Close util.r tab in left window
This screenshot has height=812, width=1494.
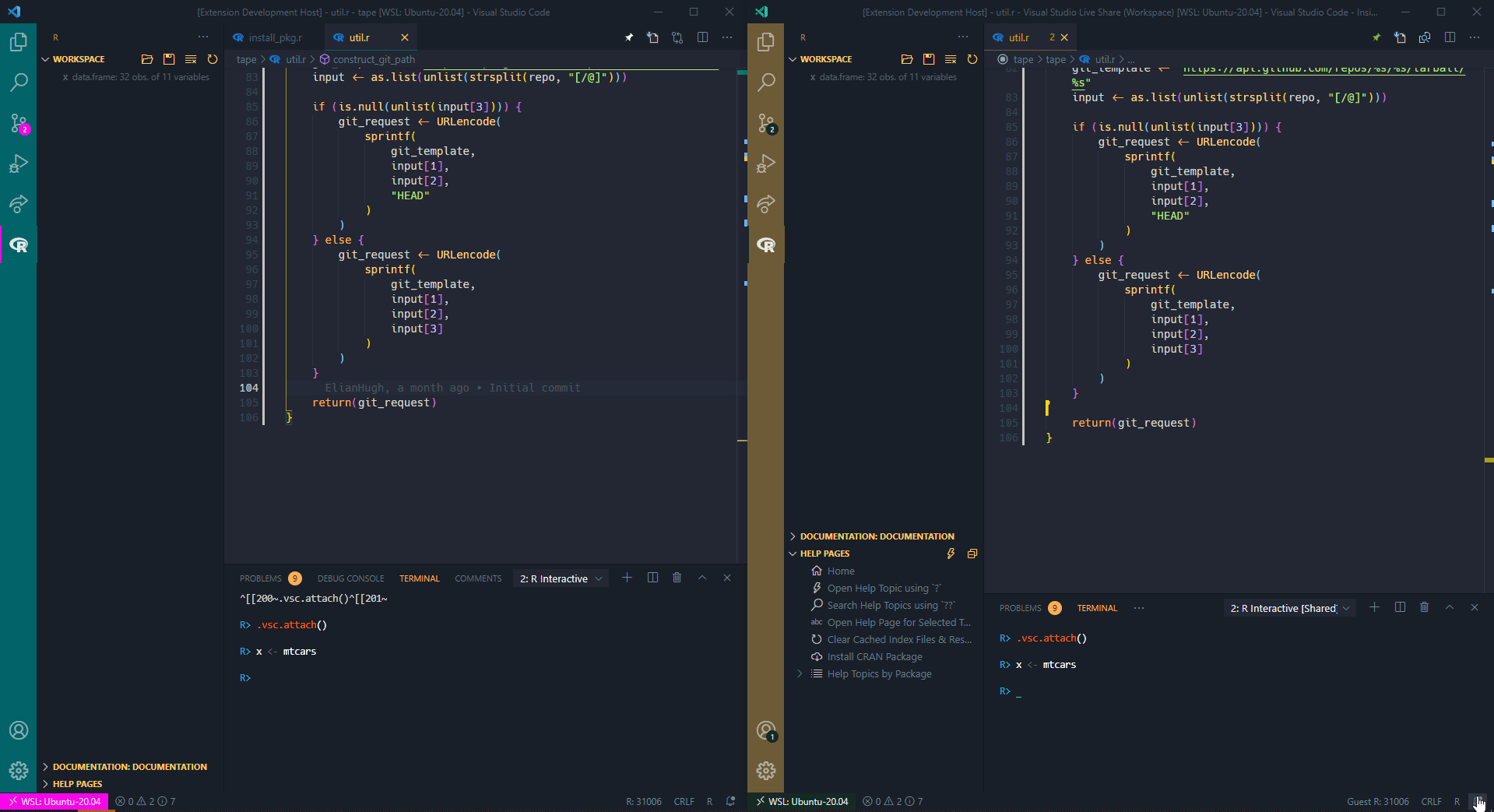pyautogui.click(x=405, y=37)
